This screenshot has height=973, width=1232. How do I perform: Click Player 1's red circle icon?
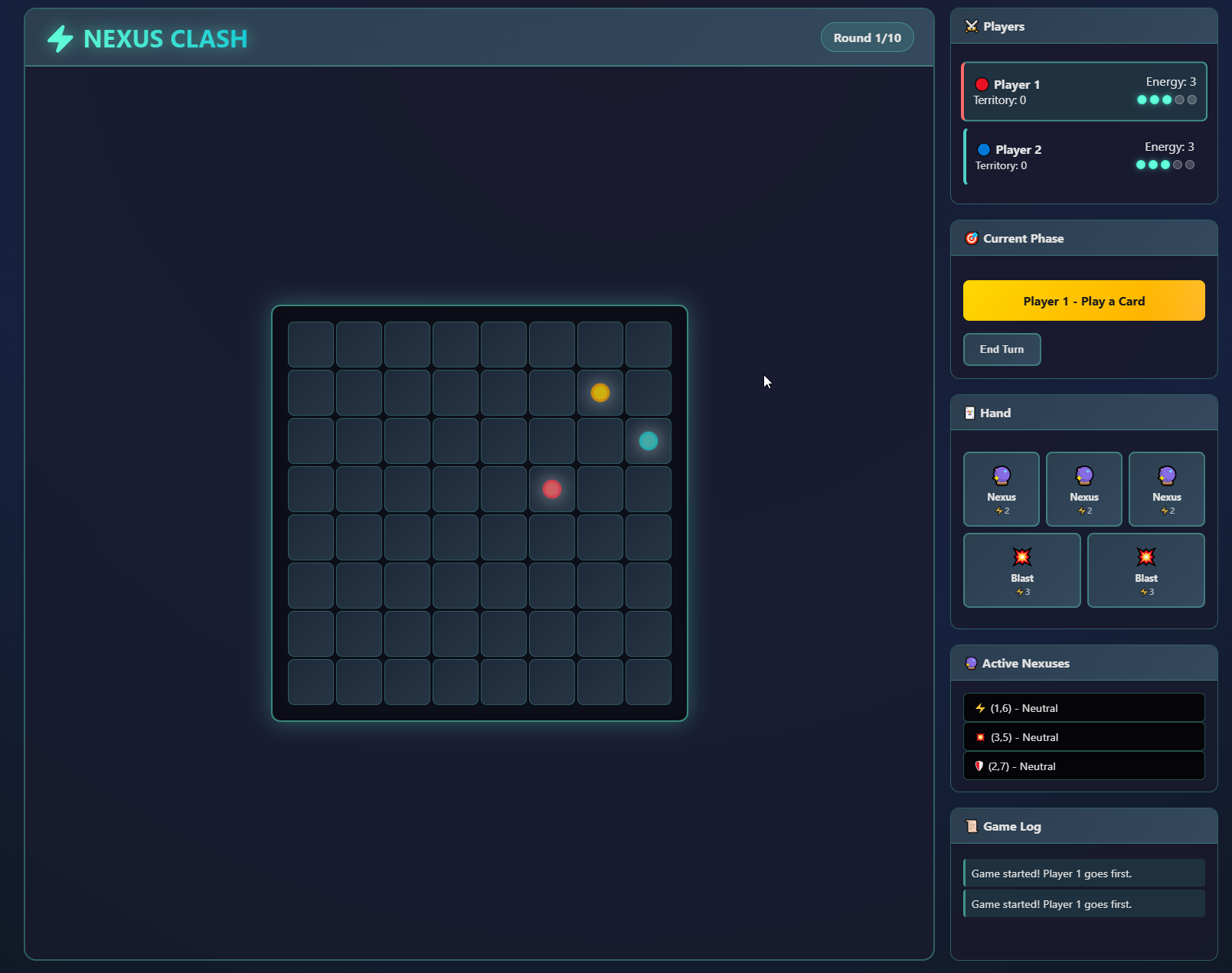click(982, 84)
